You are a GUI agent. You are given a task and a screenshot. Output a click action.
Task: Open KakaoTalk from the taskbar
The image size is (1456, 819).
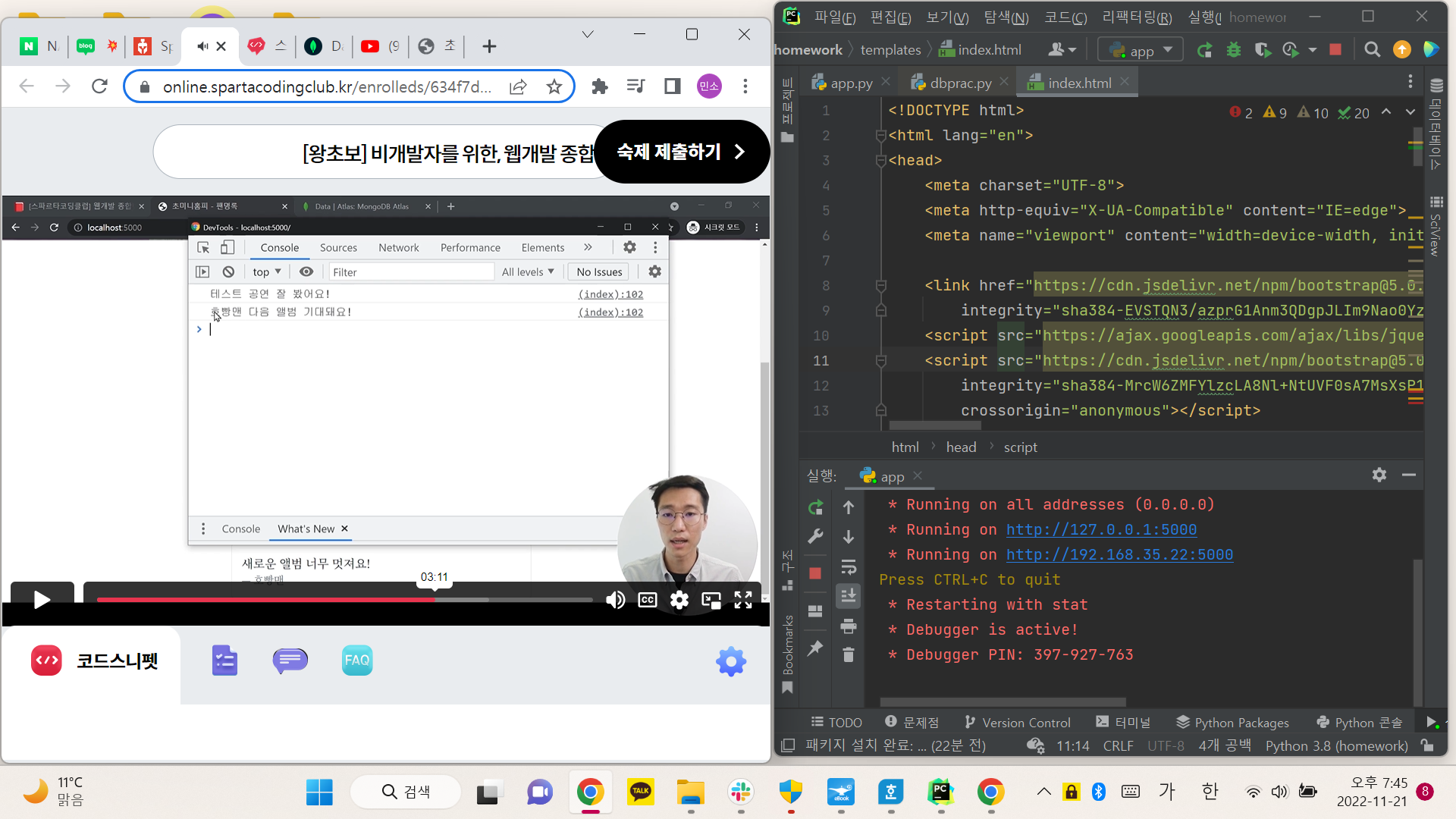click(x=641, y=792)
